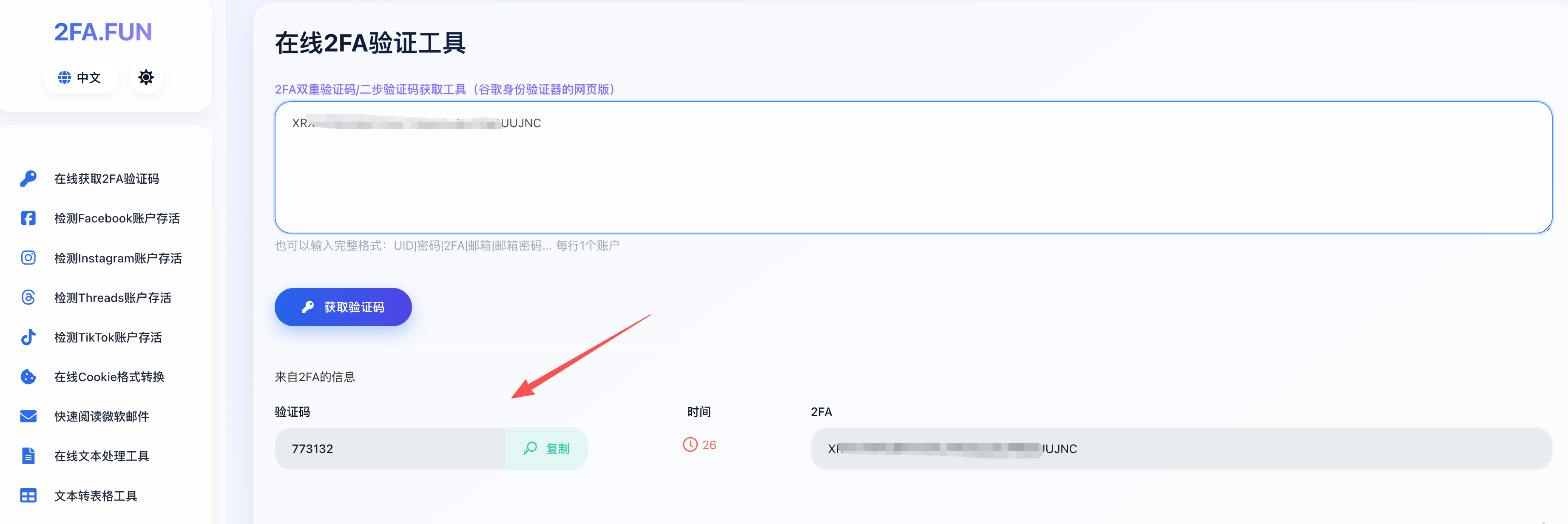Click the key icon inside 获取验证码 button
The width and height of the screenshot is (1568, 524).
[308, 307]
